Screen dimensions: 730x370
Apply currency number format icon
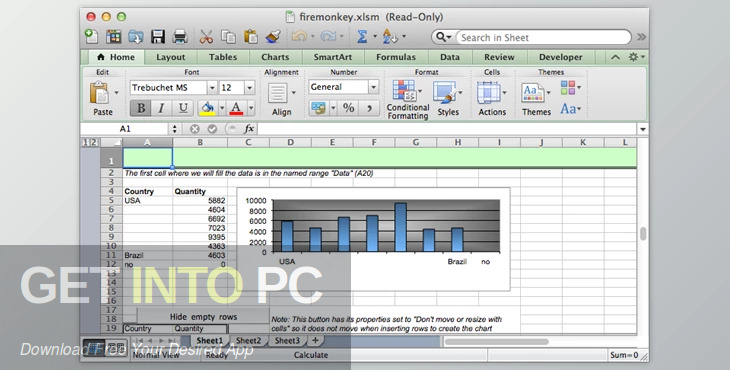[318, 108]
